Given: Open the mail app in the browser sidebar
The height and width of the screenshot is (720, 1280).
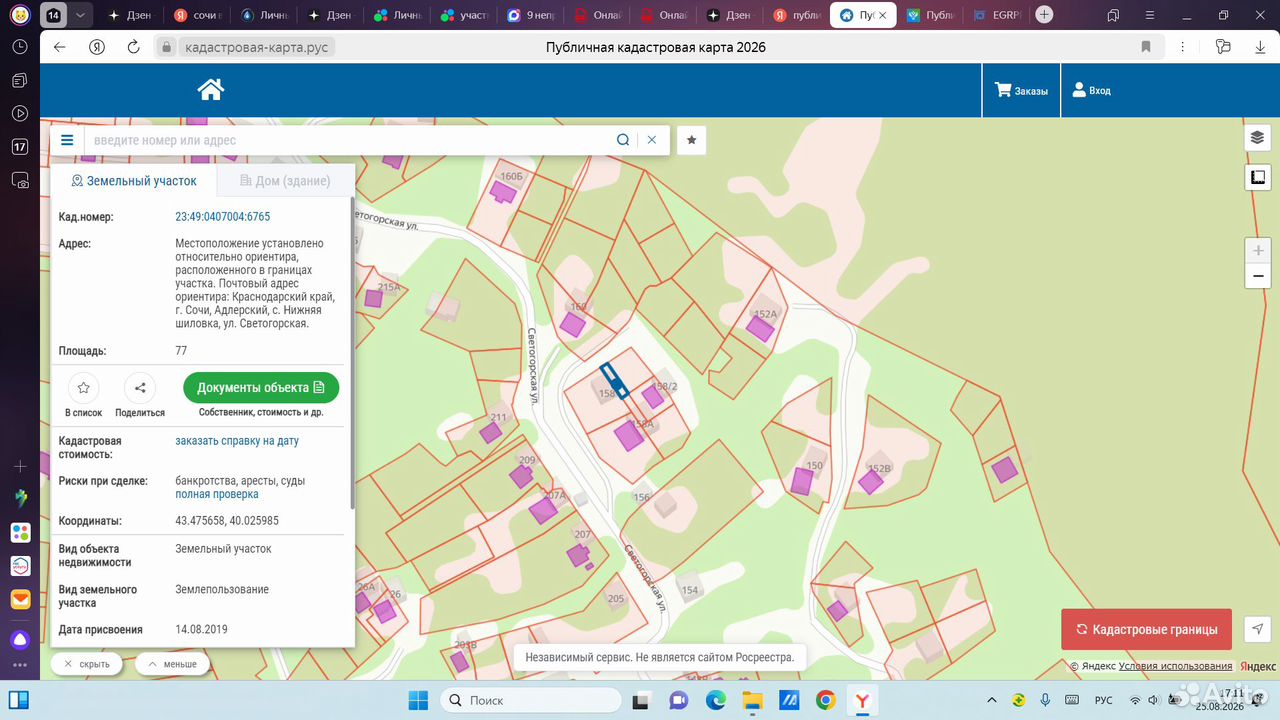Looking at the screenshot, I should point(20,600).
